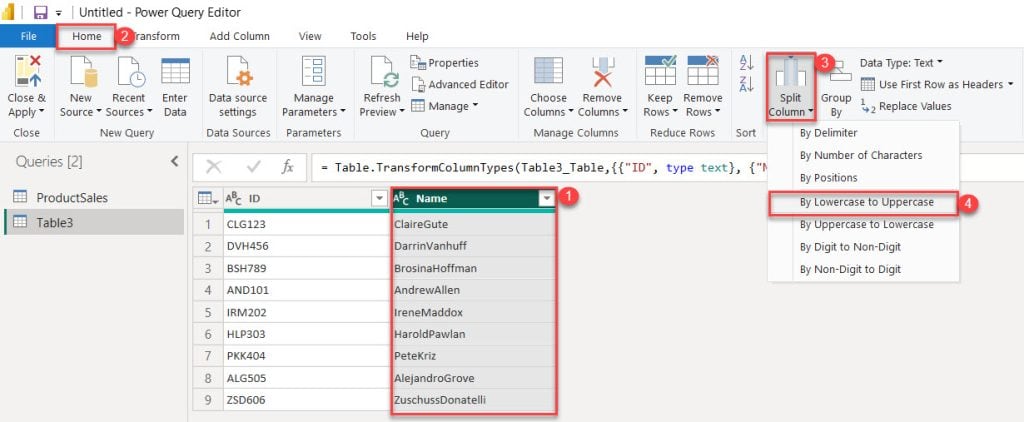Click the cell ALG505

(306, 378)
